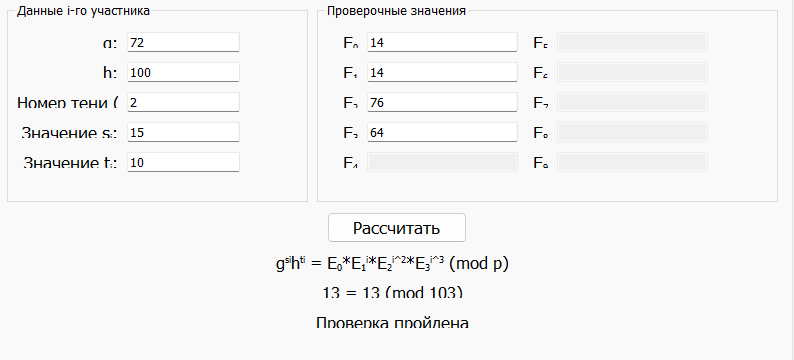The height and width of the screenshot is (360, 794).
Task: Click the Рассчитать button
Action: click(x=397, y=228)
